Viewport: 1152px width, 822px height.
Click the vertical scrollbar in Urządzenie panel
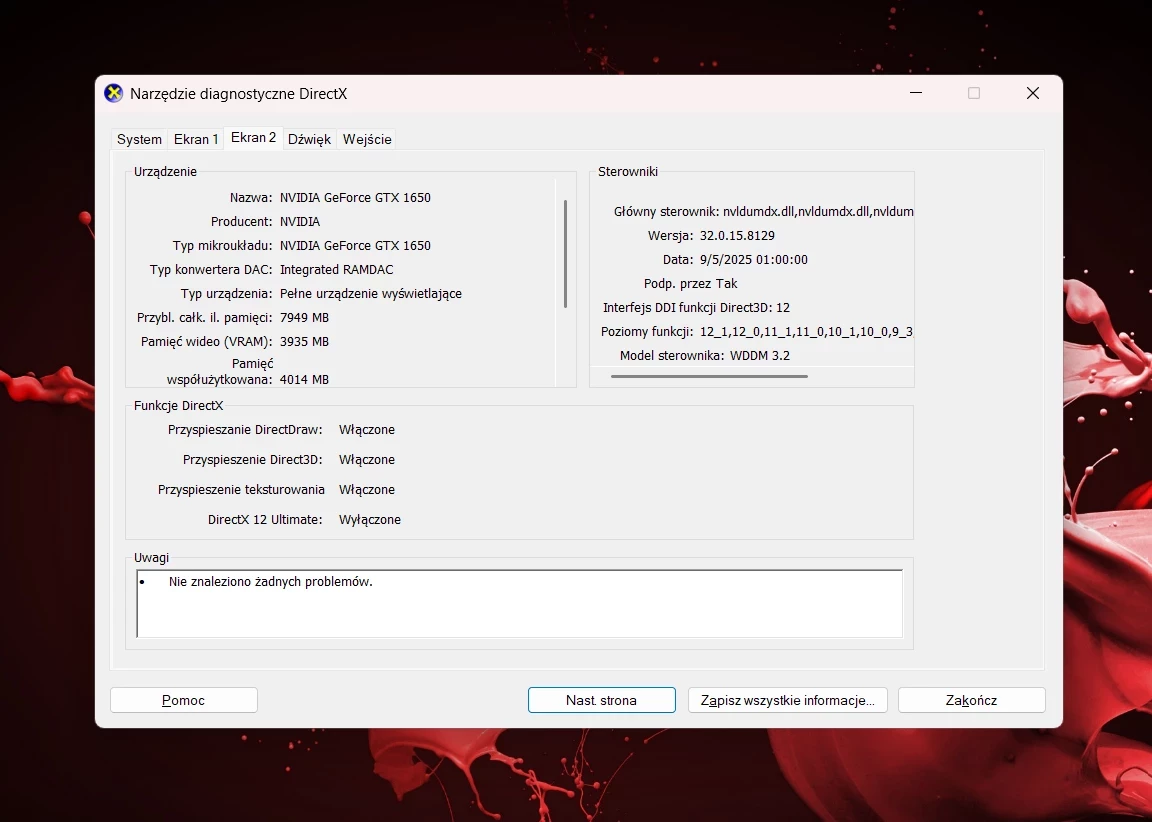click(566, 254)
